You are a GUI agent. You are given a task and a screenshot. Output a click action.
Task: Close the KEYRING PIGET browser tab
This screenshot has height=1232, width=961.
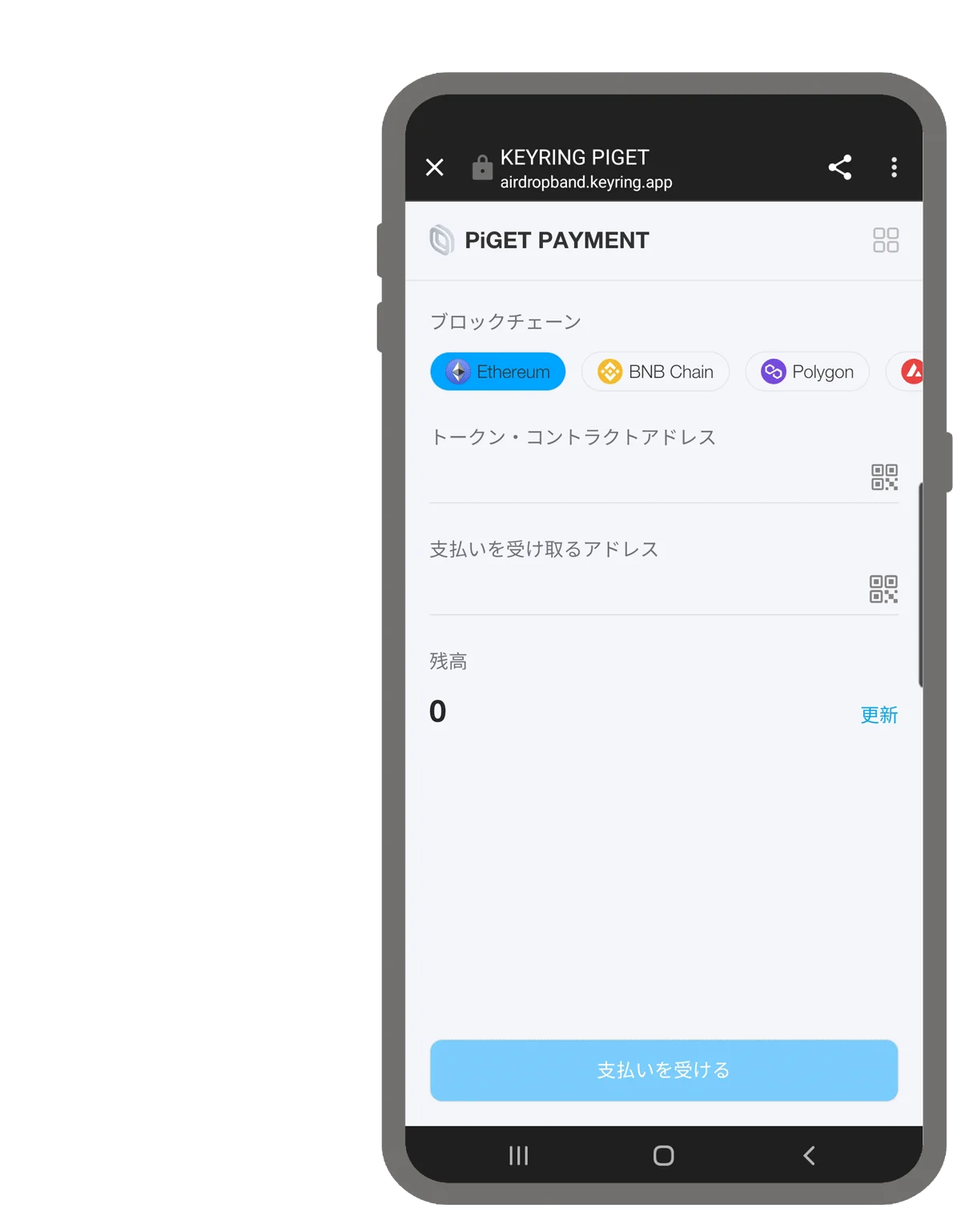[x=435, y=167]
